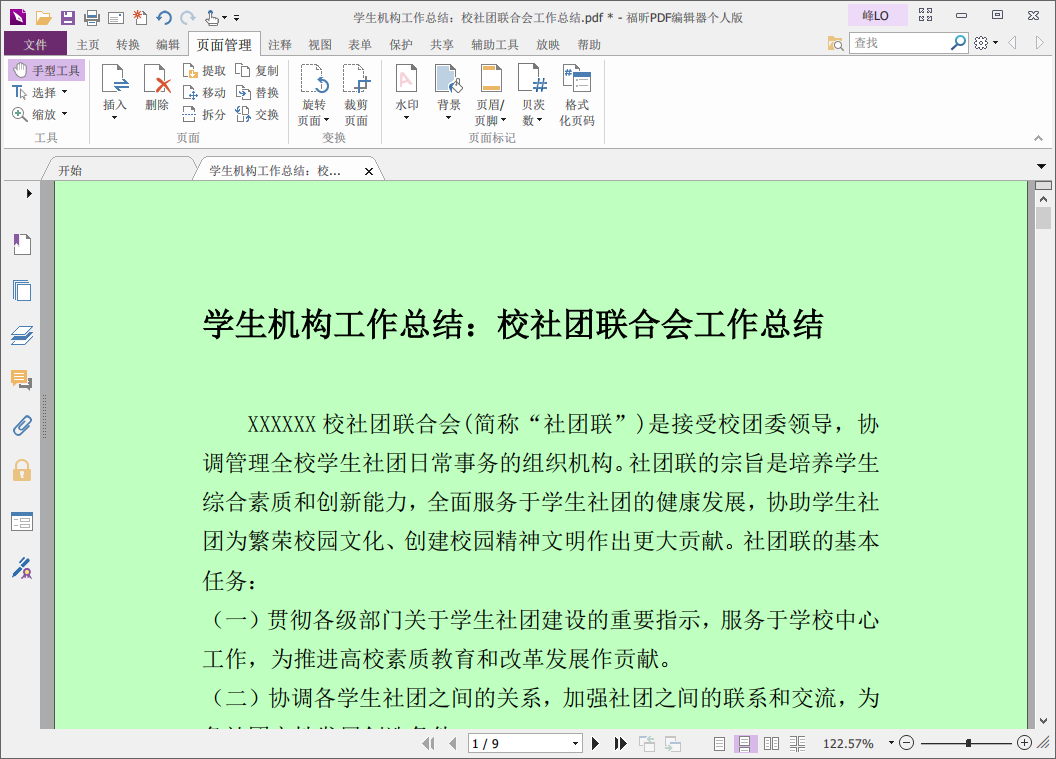Focus the 查找 search field
Screen dimensions: 1056x759
[x=899, y=43]
